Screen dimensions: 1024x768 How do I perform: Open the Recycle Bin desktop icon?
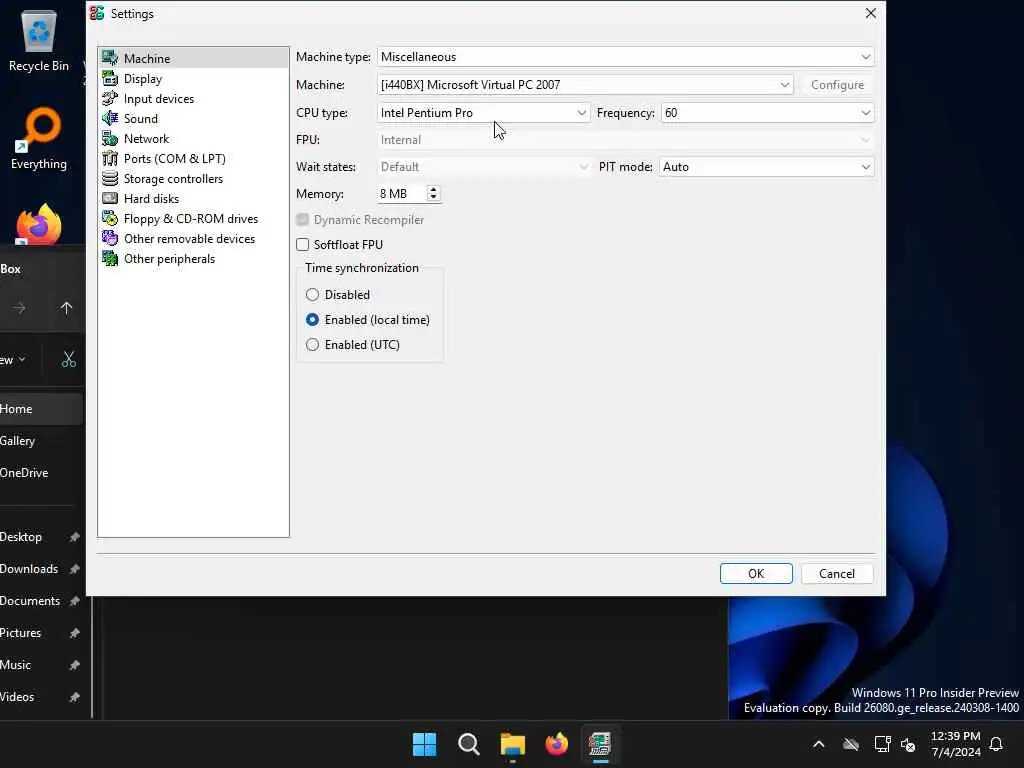[39, 40]
